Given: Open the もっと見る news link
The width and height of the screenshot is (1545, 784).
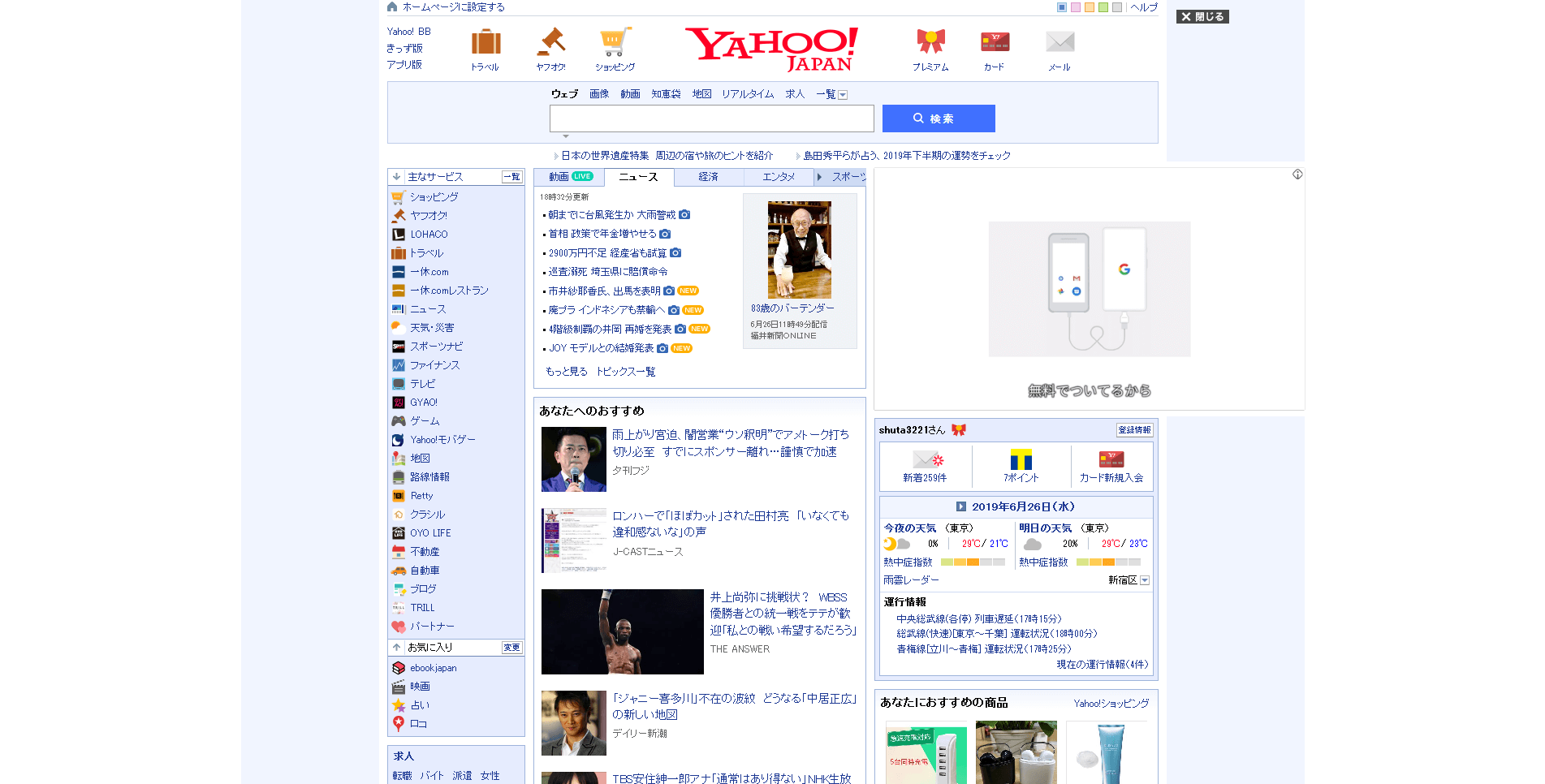Looking at the screenshot, I should (x=567, y=372).
